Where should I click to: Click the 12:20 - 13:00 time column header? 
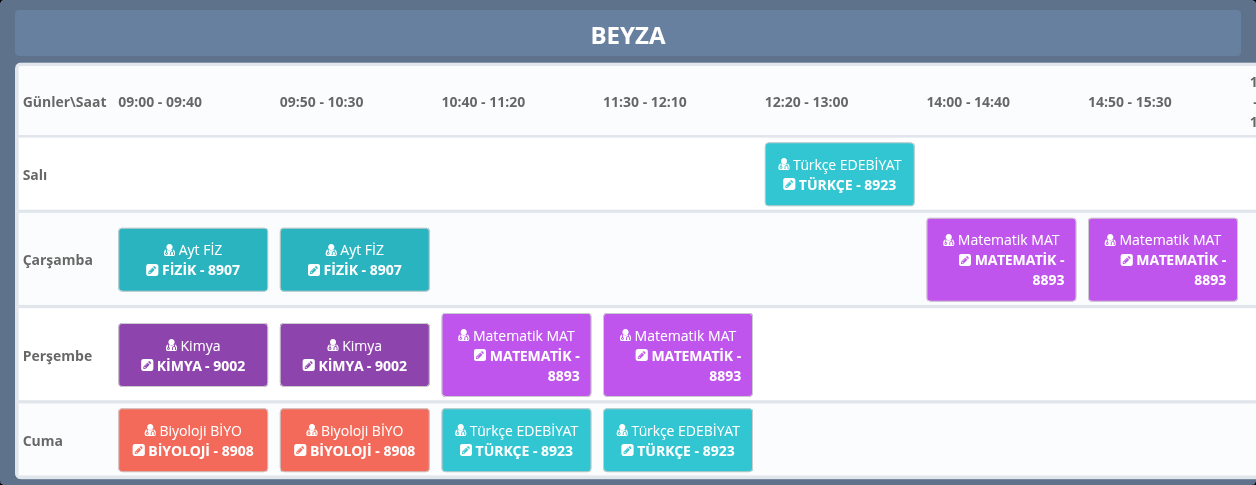(x=806, y=102)
